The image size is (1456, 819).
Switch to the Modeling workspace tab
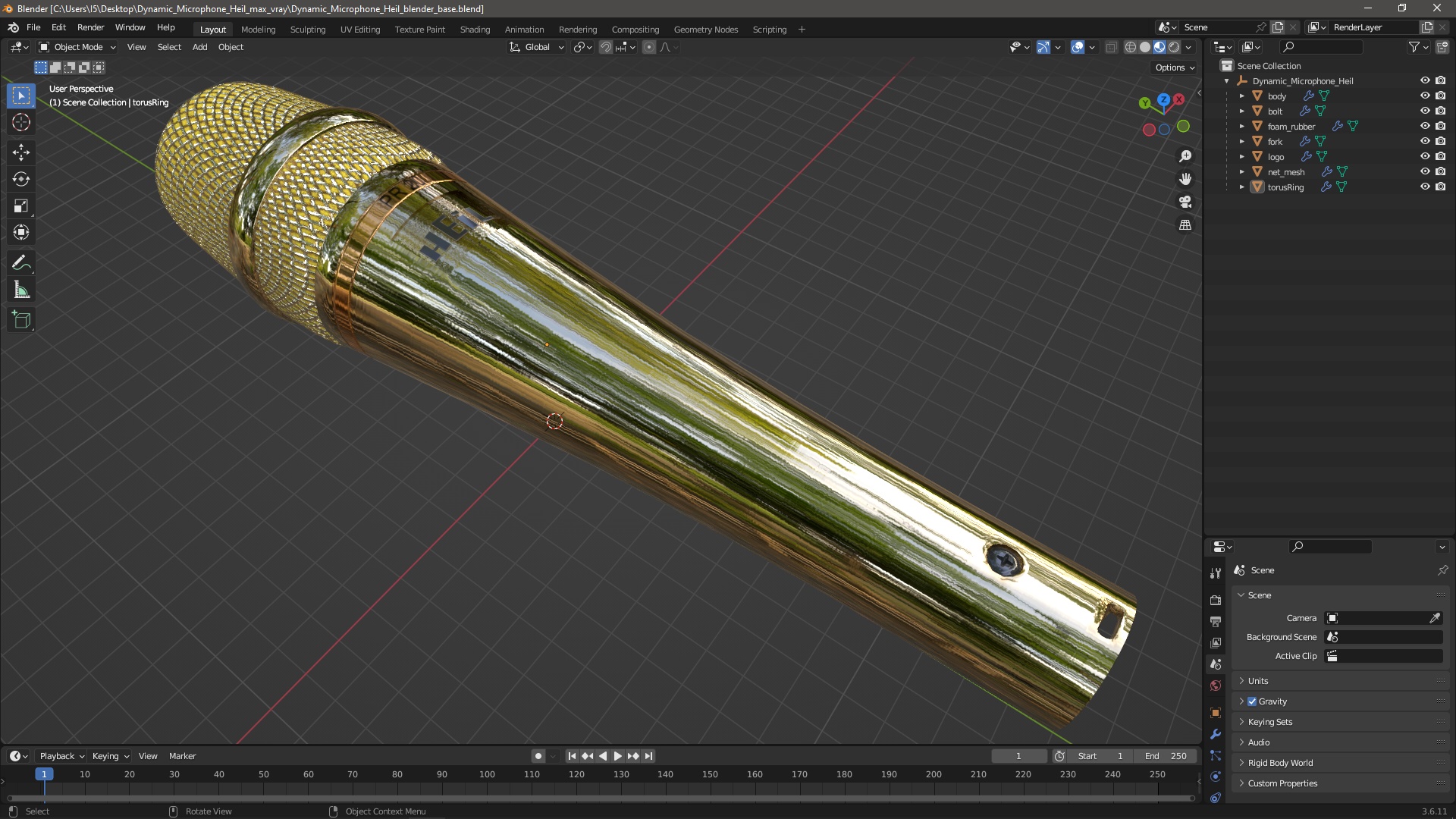(x=258, y=30)
